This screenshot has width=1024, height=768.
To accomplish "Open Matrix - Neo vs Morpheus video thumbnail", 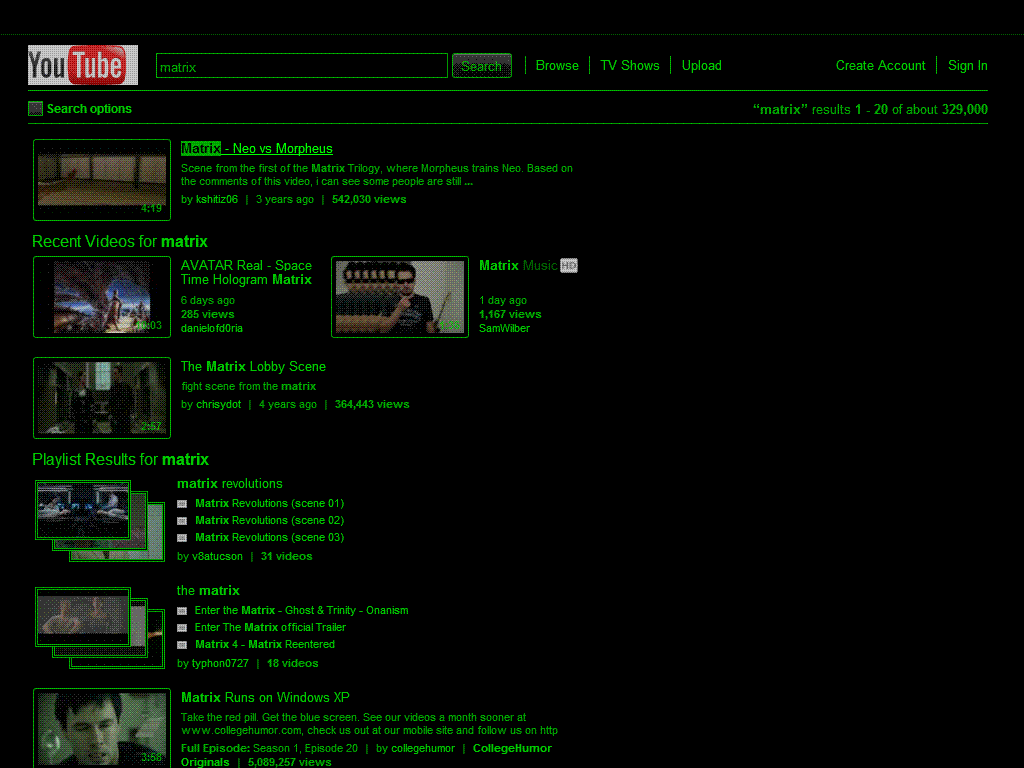I will point(102,180).
